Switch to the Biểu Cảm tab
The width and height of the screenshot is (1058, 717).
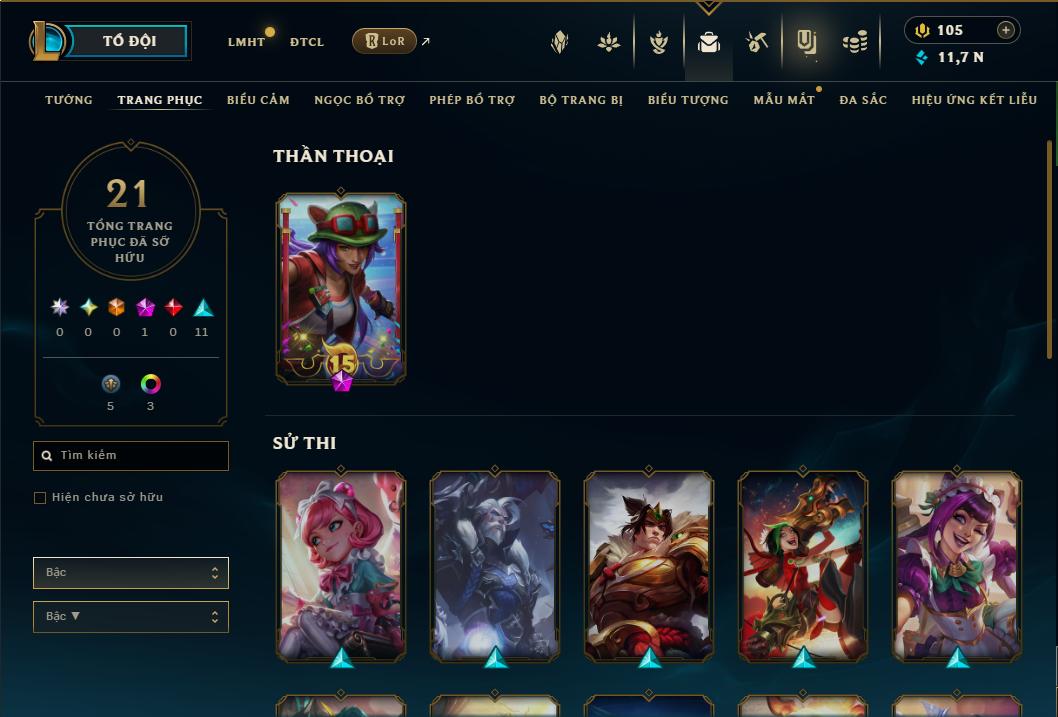point(258,100)
